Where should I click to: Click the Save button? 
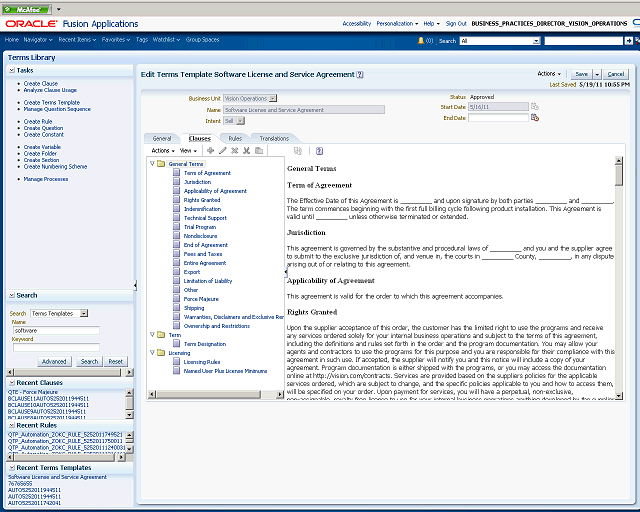coord(582,74)
